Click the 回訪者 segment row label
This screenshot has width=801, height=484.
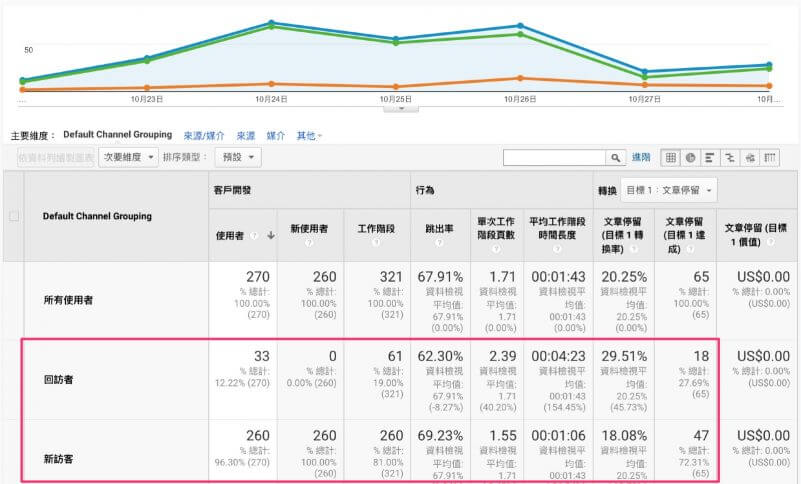(x=58, y=380)
